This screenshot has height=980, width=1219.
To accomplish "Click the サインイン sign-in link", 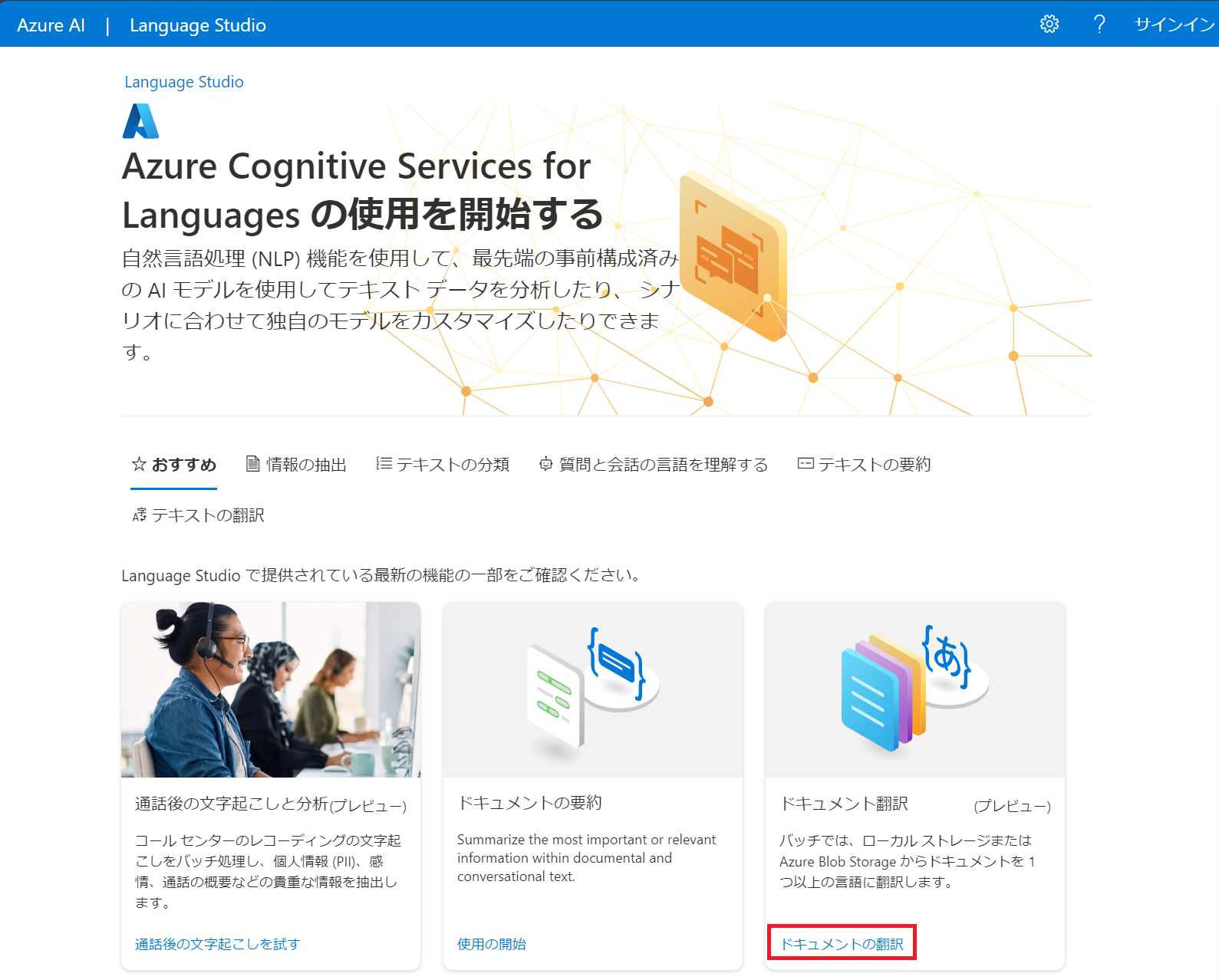I will pyautogui.click(x=1175, y=25).
